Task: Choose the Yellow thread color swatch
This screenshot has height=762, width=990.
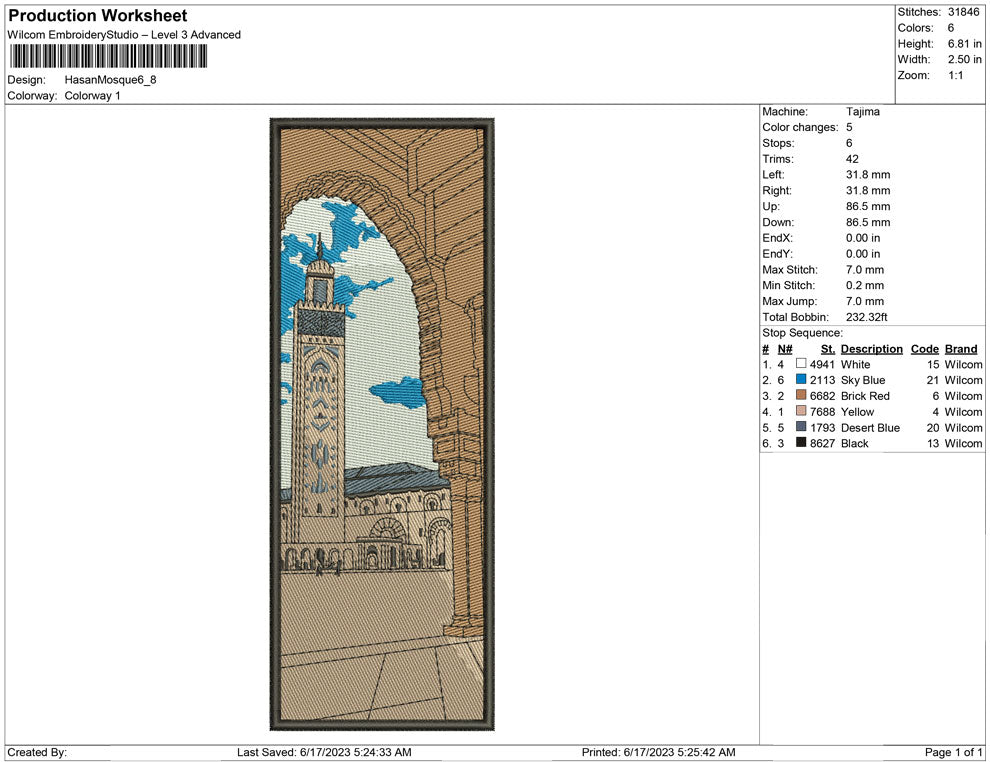Action: pyautogui.click(x=801, y=412)
